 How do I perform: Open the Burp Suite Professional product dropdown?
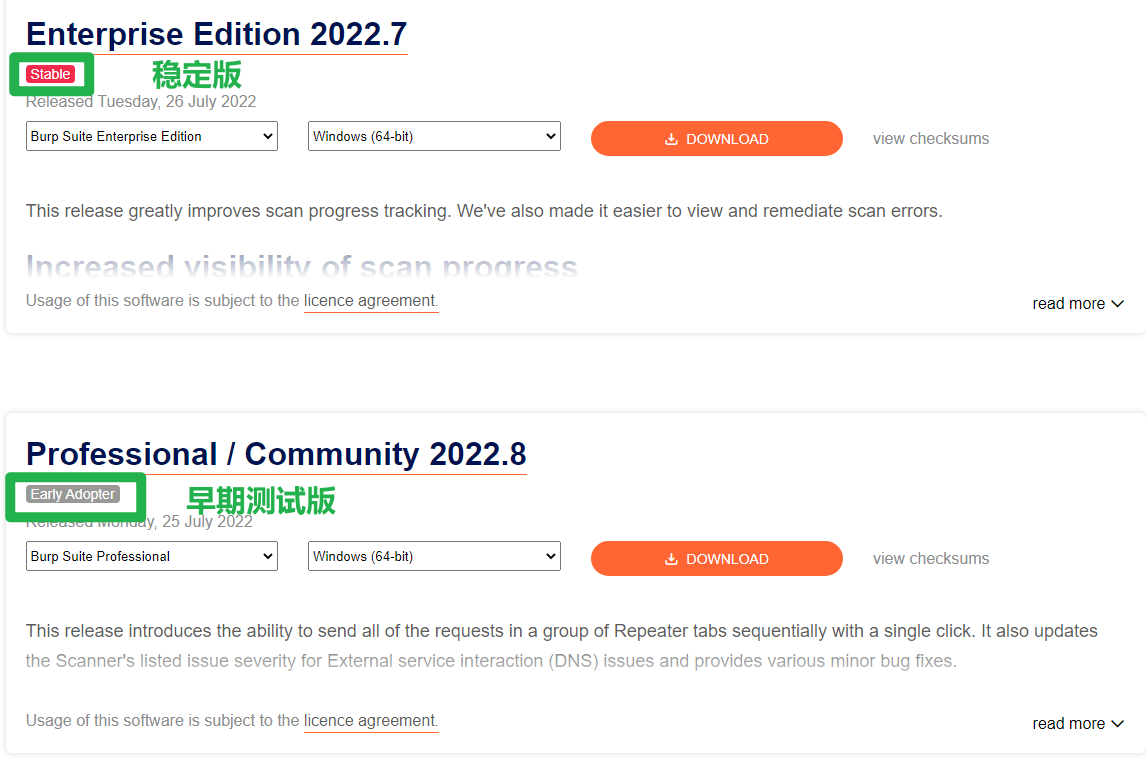pos(152,557)
